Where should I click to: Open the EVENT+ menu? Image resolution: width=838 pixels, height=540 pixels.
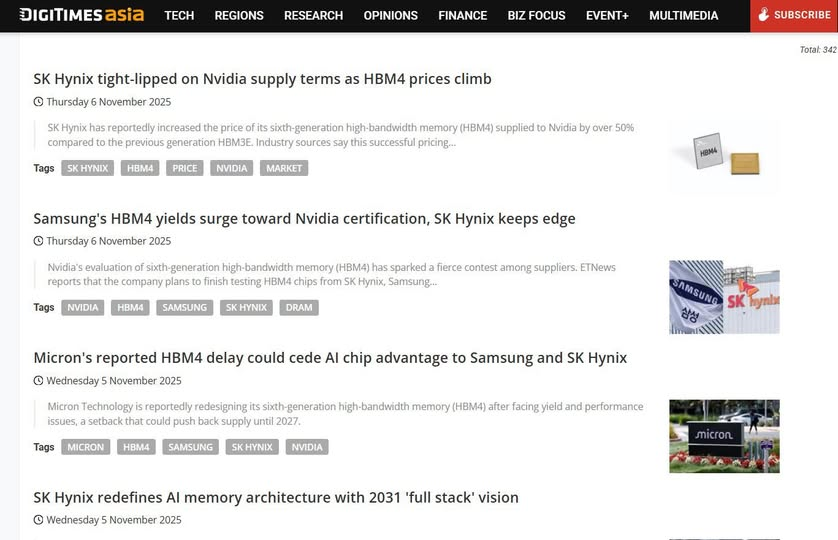pyautogui.click(x=607, y=16)
